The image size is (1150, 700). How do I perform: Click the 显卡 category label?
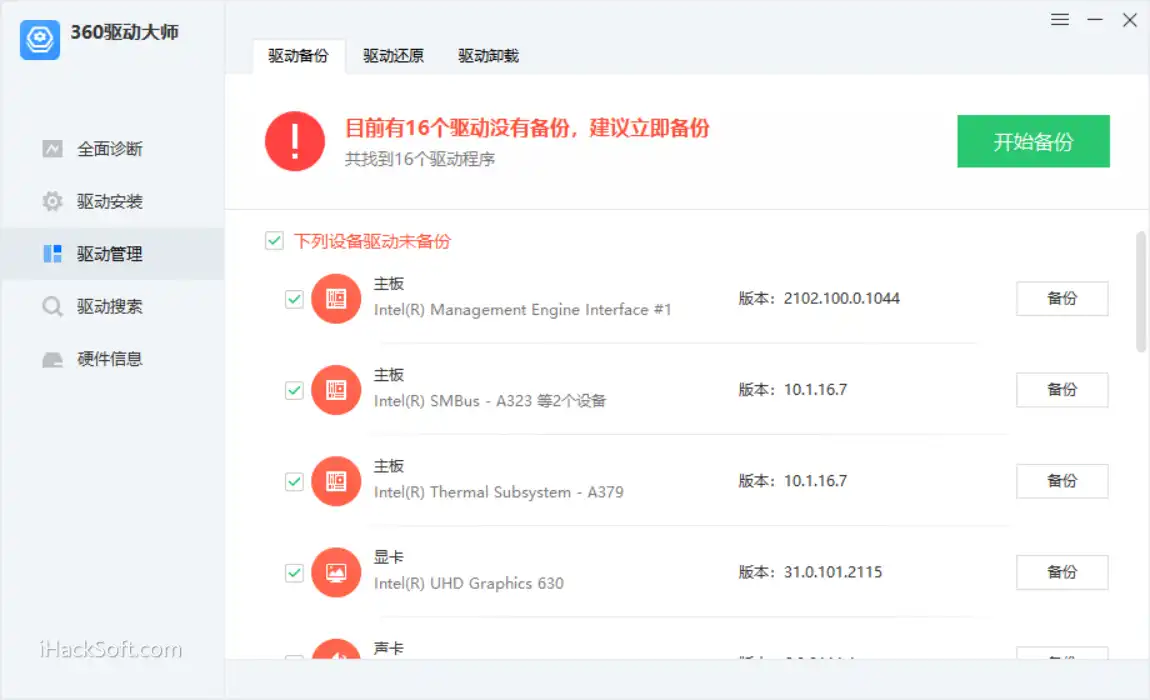[x=389, y=557]
